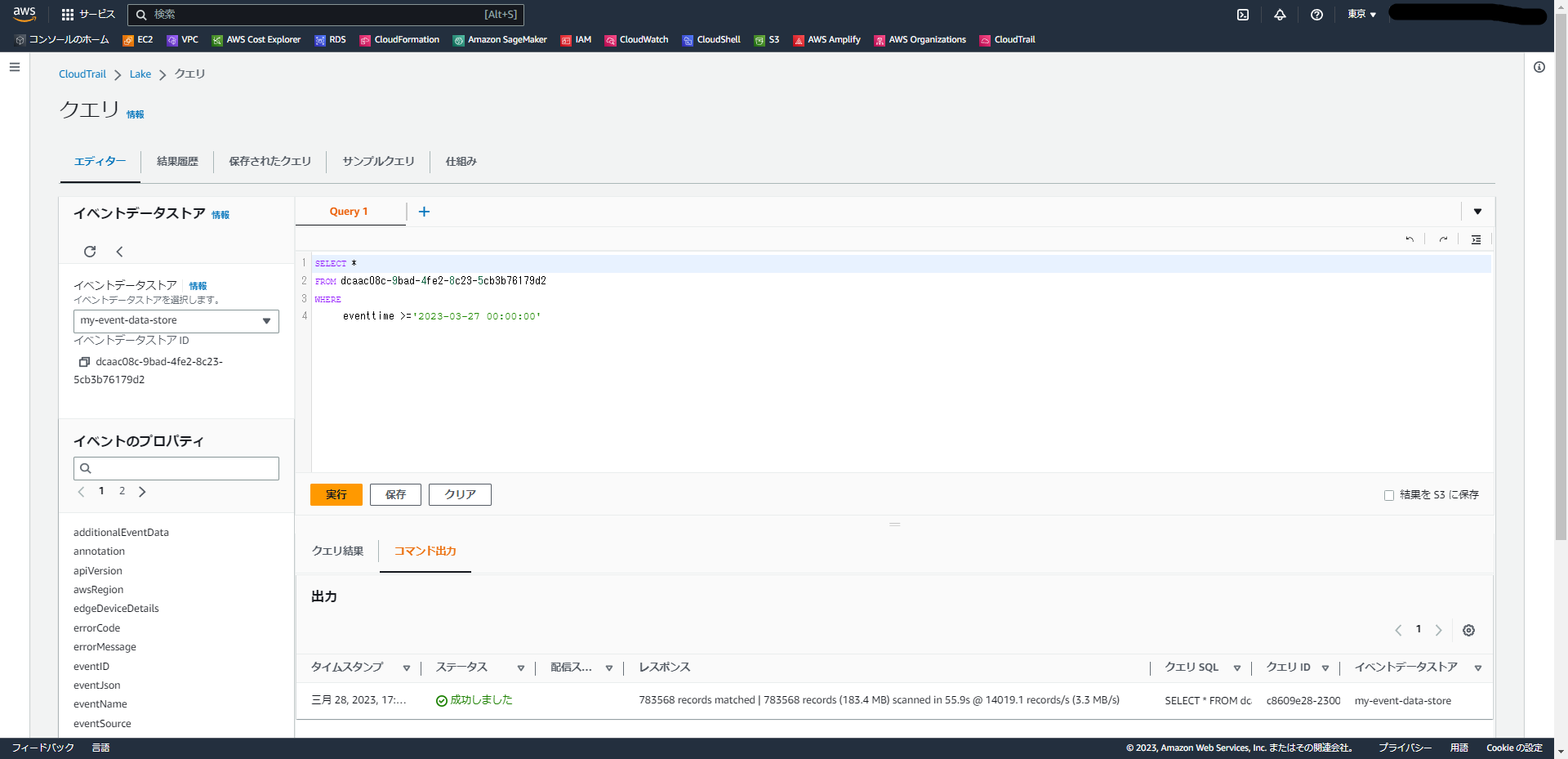The image size is (1568, 759).
Task: Clear the editor with クリア button
Action: [460, 495]
